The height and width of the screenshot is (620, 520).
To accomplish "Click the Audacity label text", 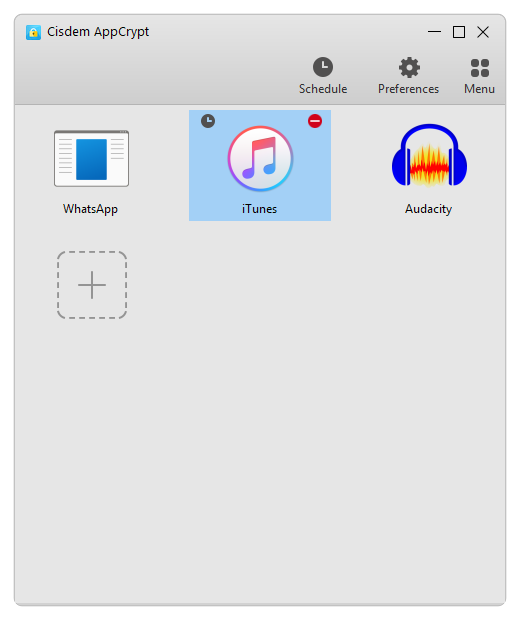I will [x=428, y=209].
